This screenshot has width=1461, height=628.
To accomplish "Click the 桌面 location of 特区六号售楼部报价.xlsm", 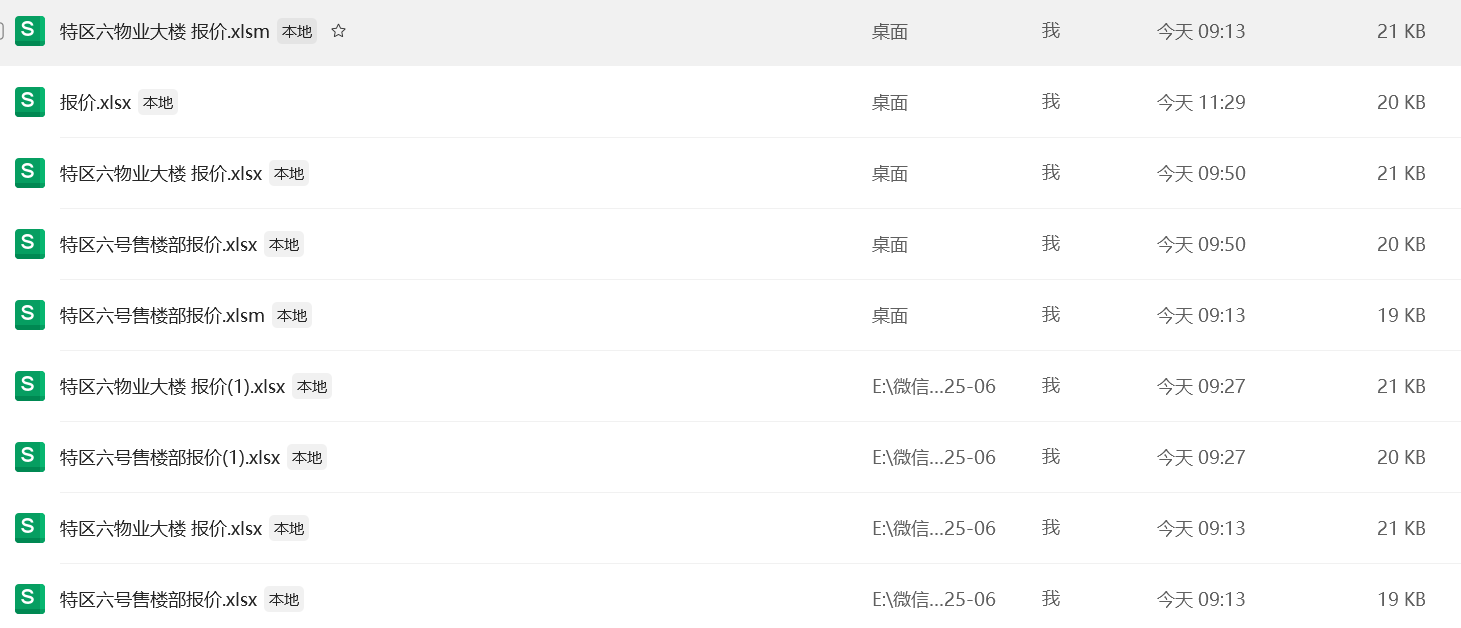I will coord(890,315).
